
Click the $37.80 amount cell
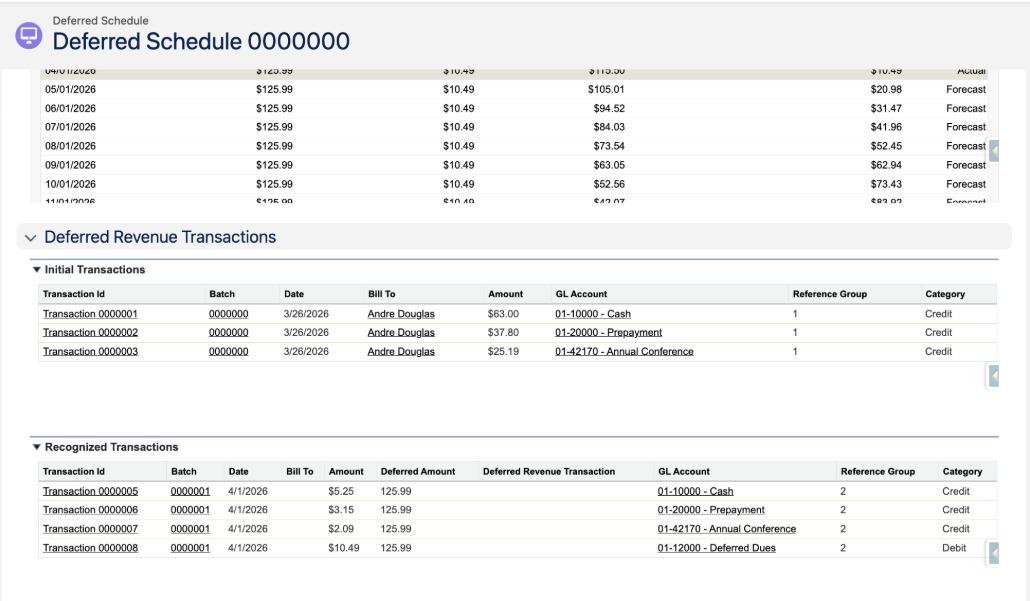503,332
